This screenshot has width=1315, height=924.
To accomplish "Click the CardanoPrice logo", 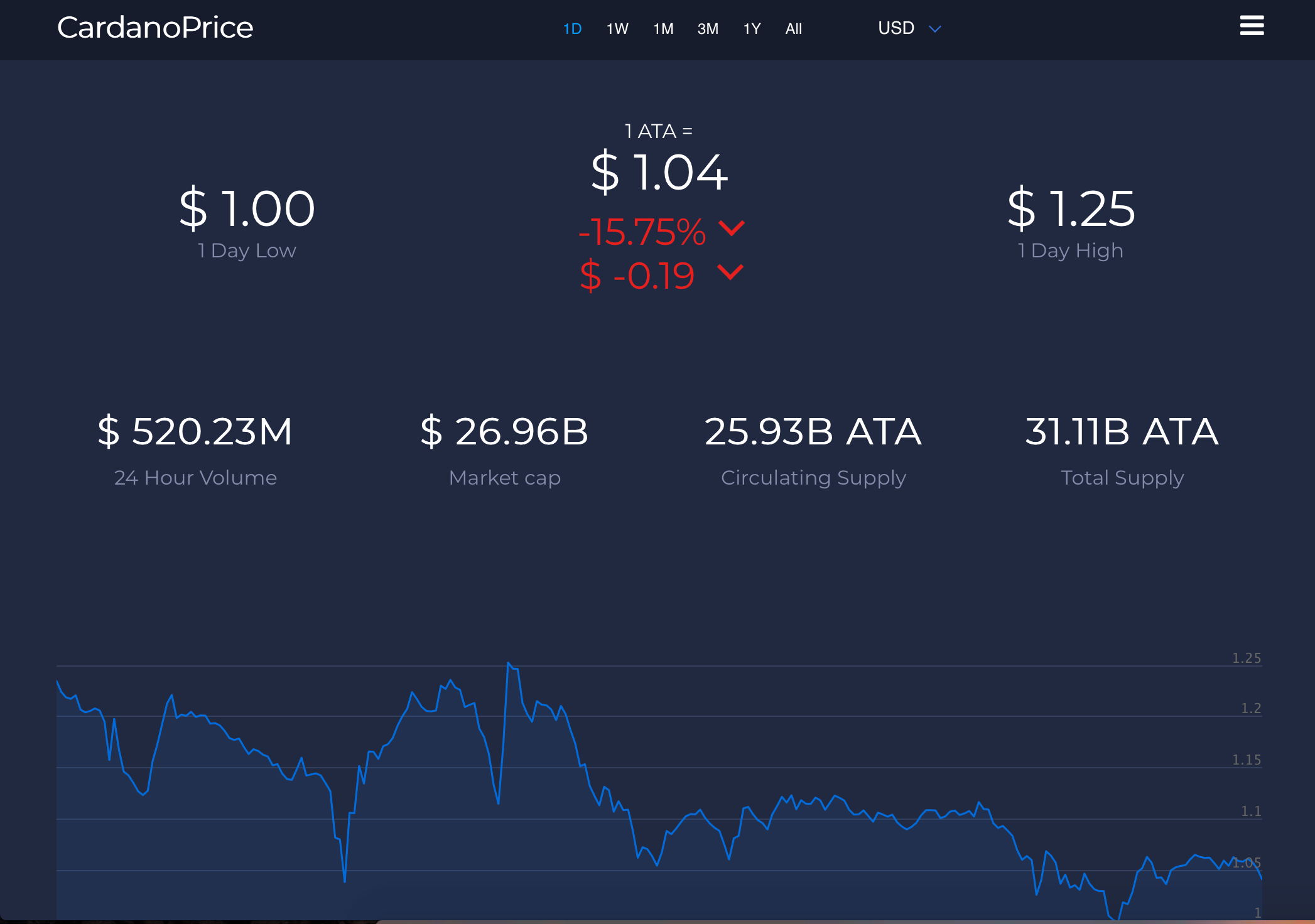I will 155,27.
